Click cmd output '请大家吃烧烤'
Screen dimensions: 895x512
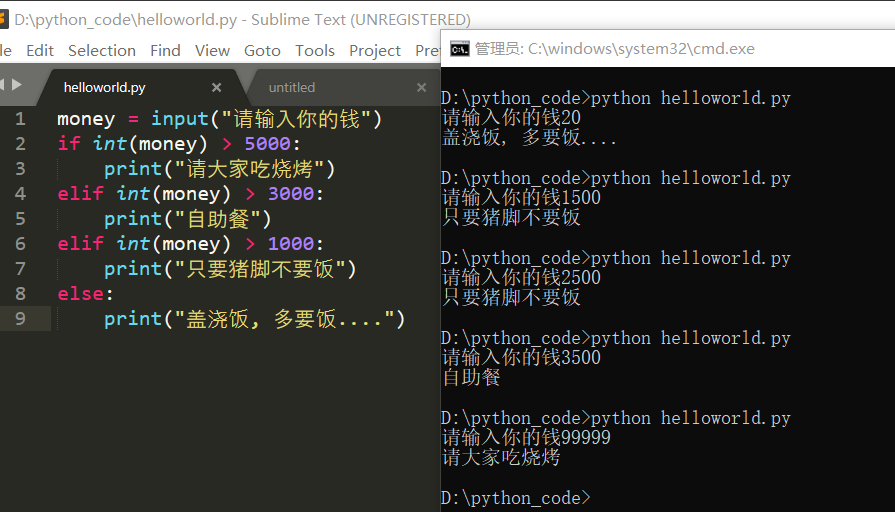coord(501,457)
